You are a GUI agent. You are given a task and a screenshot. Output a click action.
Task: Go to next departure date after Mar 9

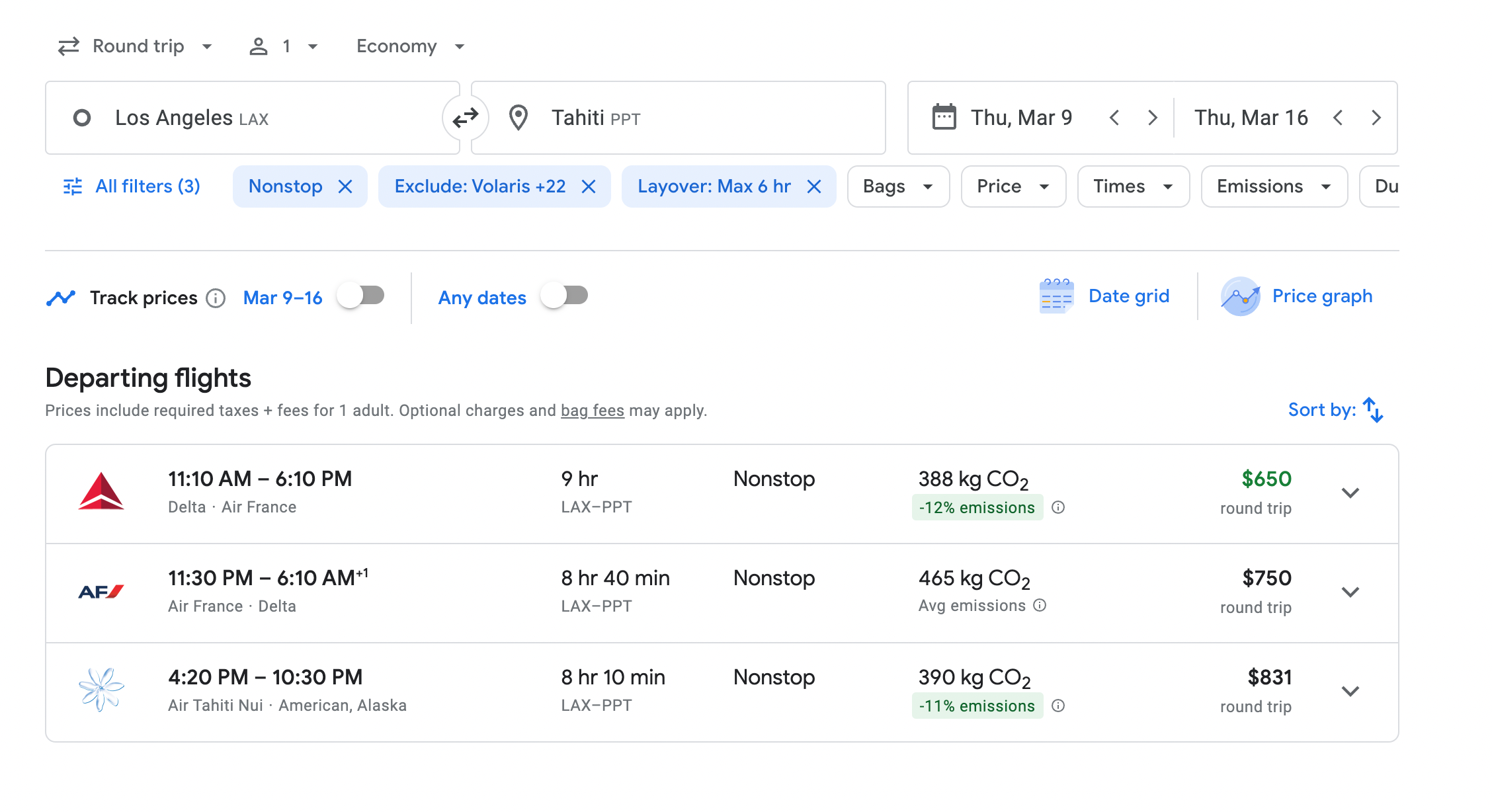[x=1153, y=118]
